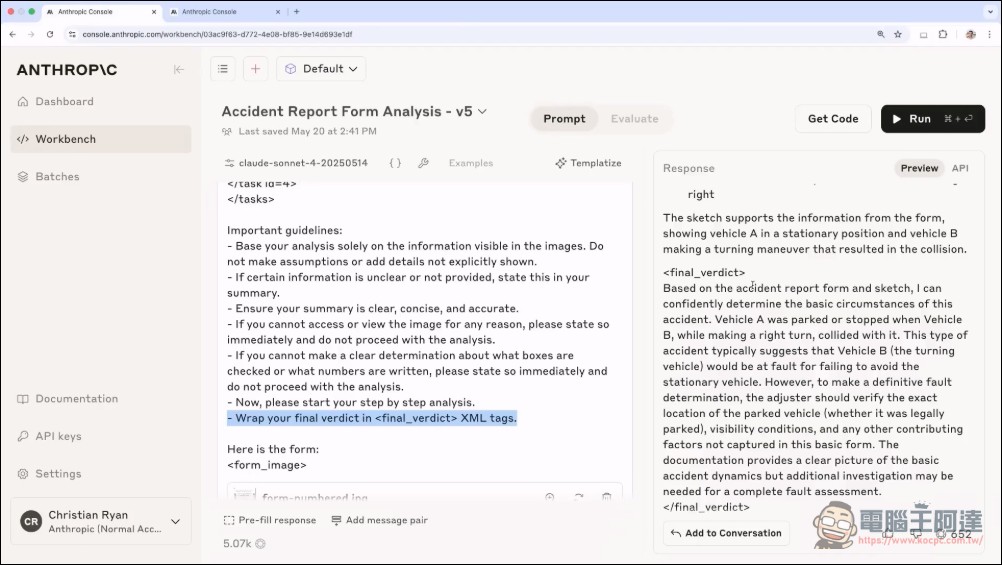Click the form image replace icon

pos(578,497)
